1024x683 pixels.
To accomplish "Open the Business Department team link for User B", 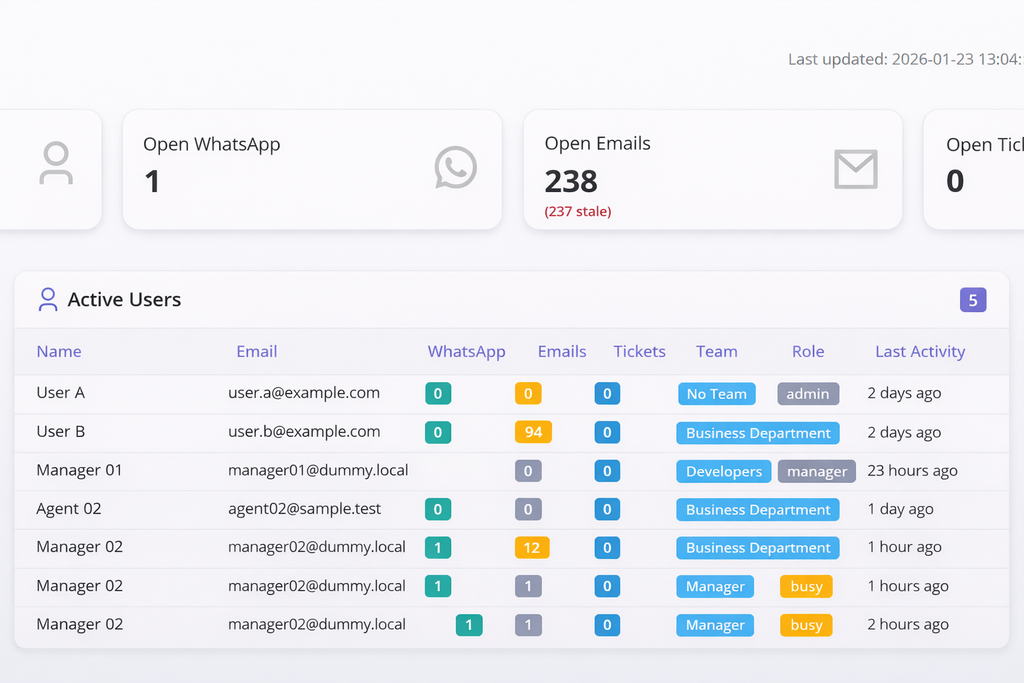I will tap(757, 432).
